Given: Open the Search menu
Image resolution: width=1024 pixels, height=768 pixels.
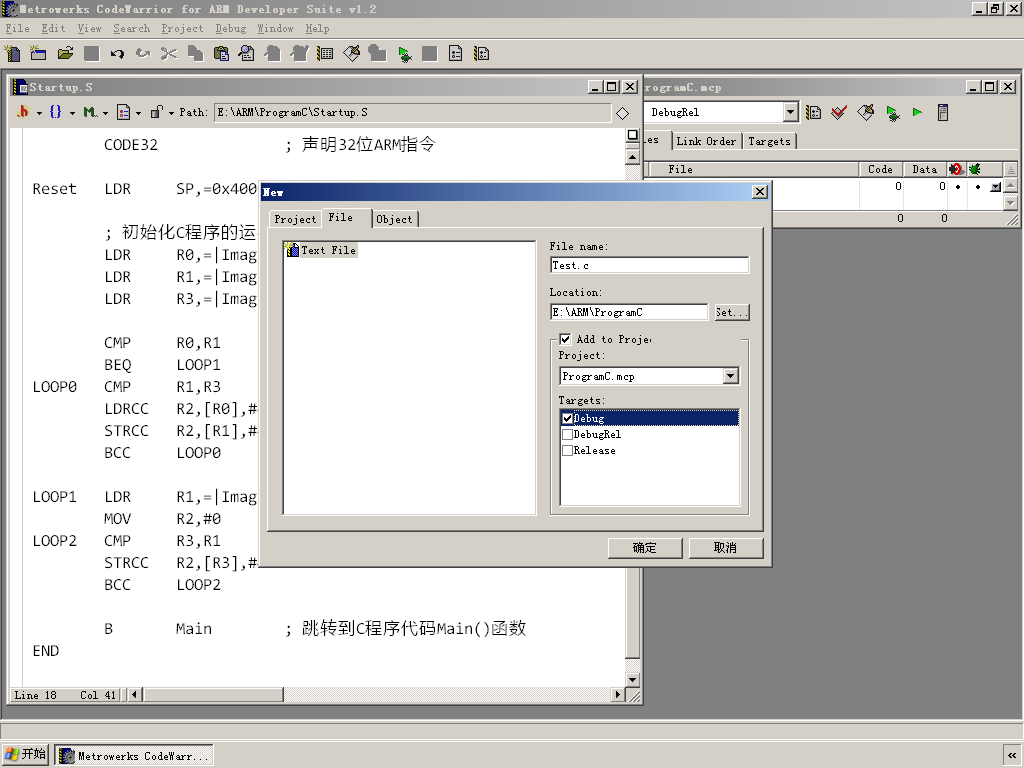Looking at the screenshot, I should (x=131, y=29).
